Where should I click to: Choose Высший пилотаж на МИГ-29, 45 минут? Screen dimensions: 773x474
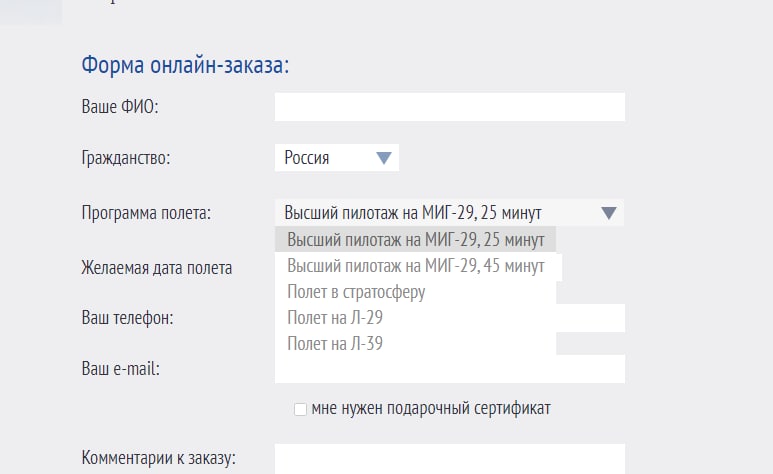[415, 266]
